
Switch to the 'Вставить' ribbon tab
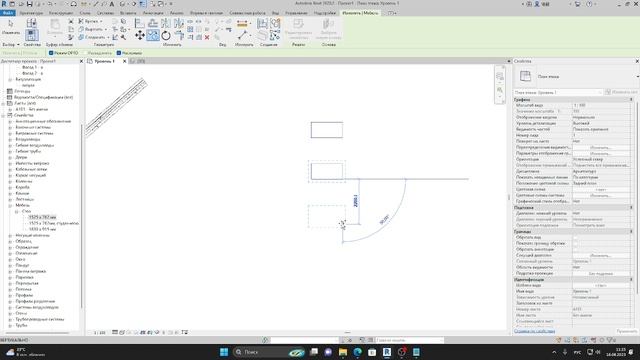pyautogui.click(x=128, y=13)
